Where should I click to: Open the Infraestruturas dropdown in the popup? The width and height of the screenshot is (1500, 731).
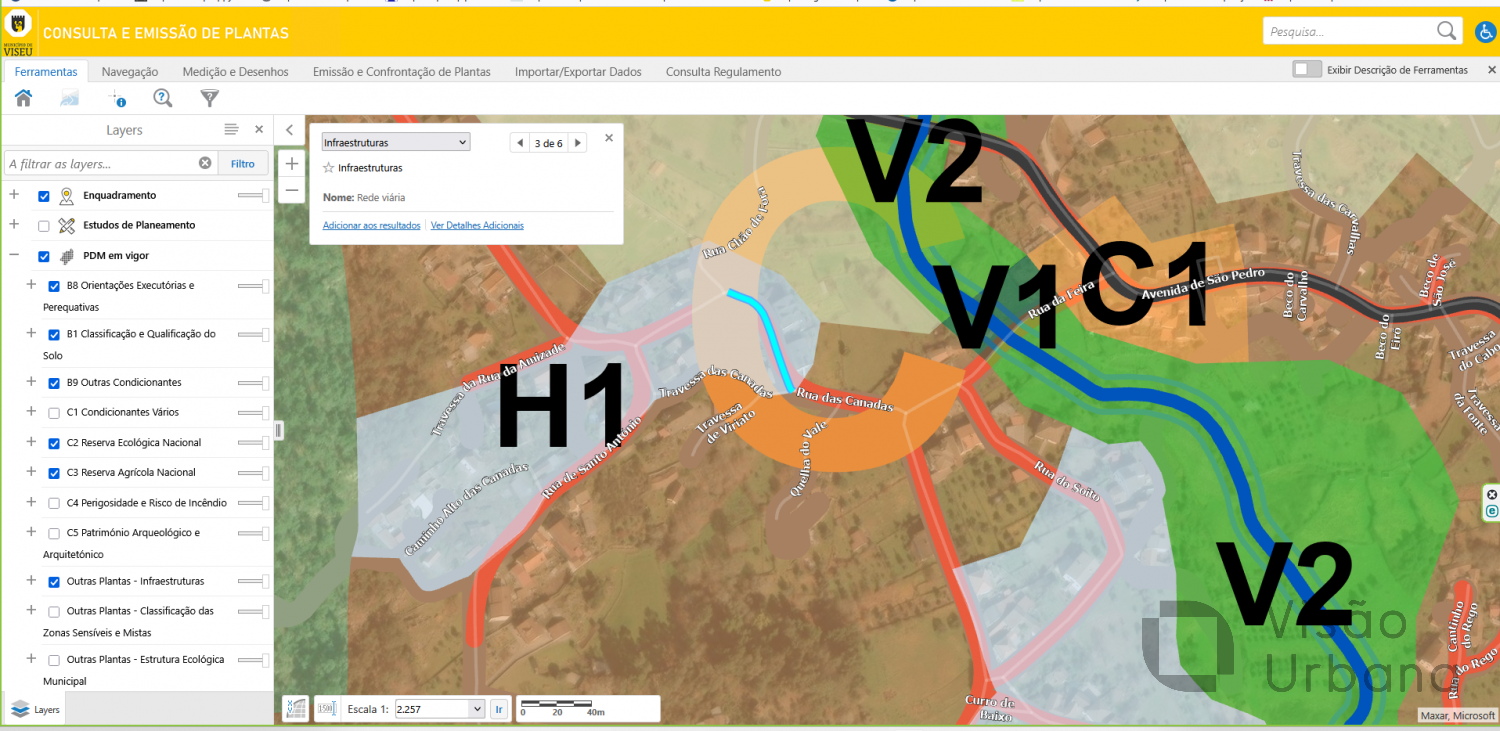click(396, 143)
